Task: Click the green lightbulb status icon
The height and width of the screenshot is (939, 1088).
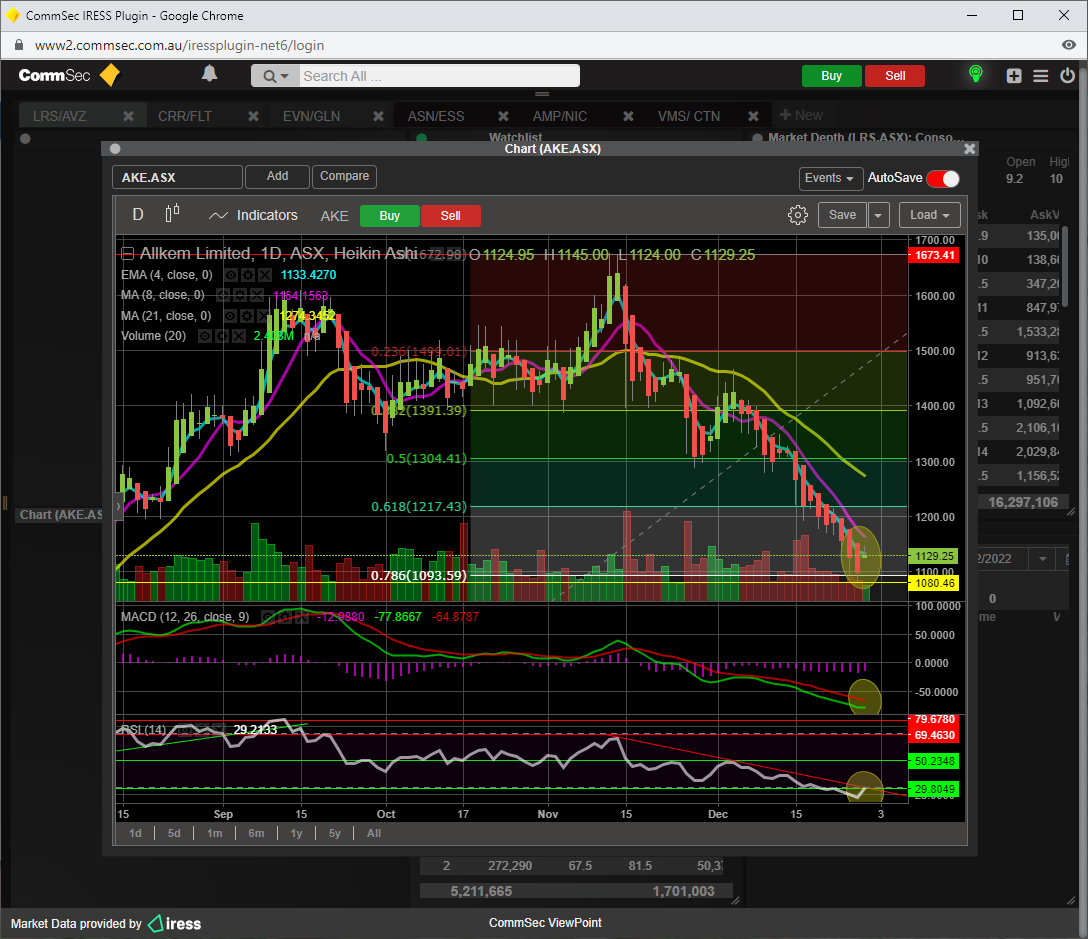Action: (x=976, y=74)
